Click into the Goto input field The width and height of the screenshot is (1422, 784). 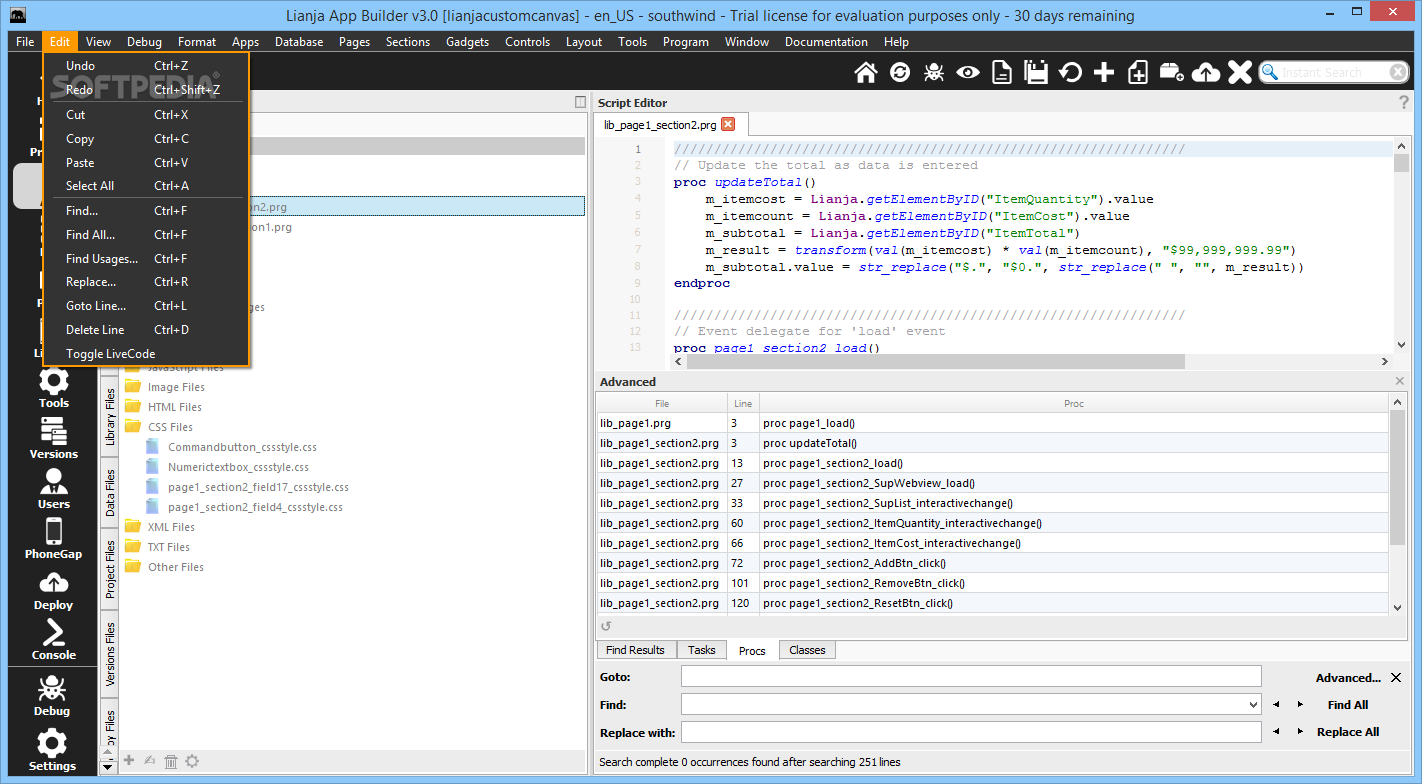[971, 677]
